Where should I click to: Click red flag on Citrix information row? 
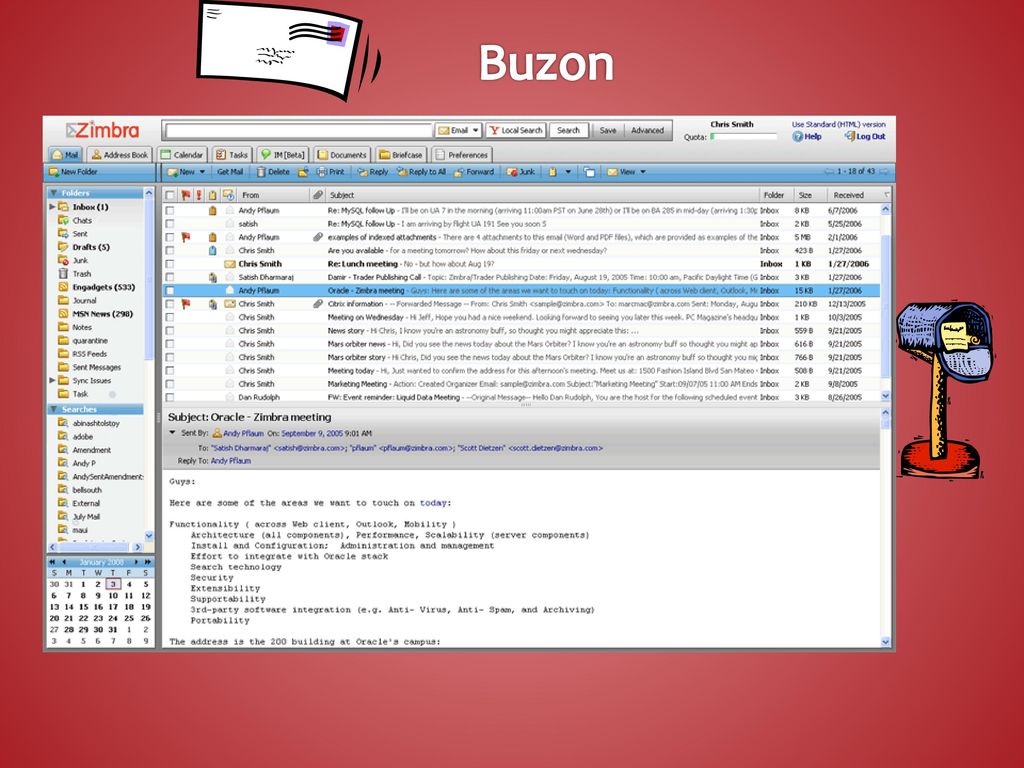tap(185, 304)
